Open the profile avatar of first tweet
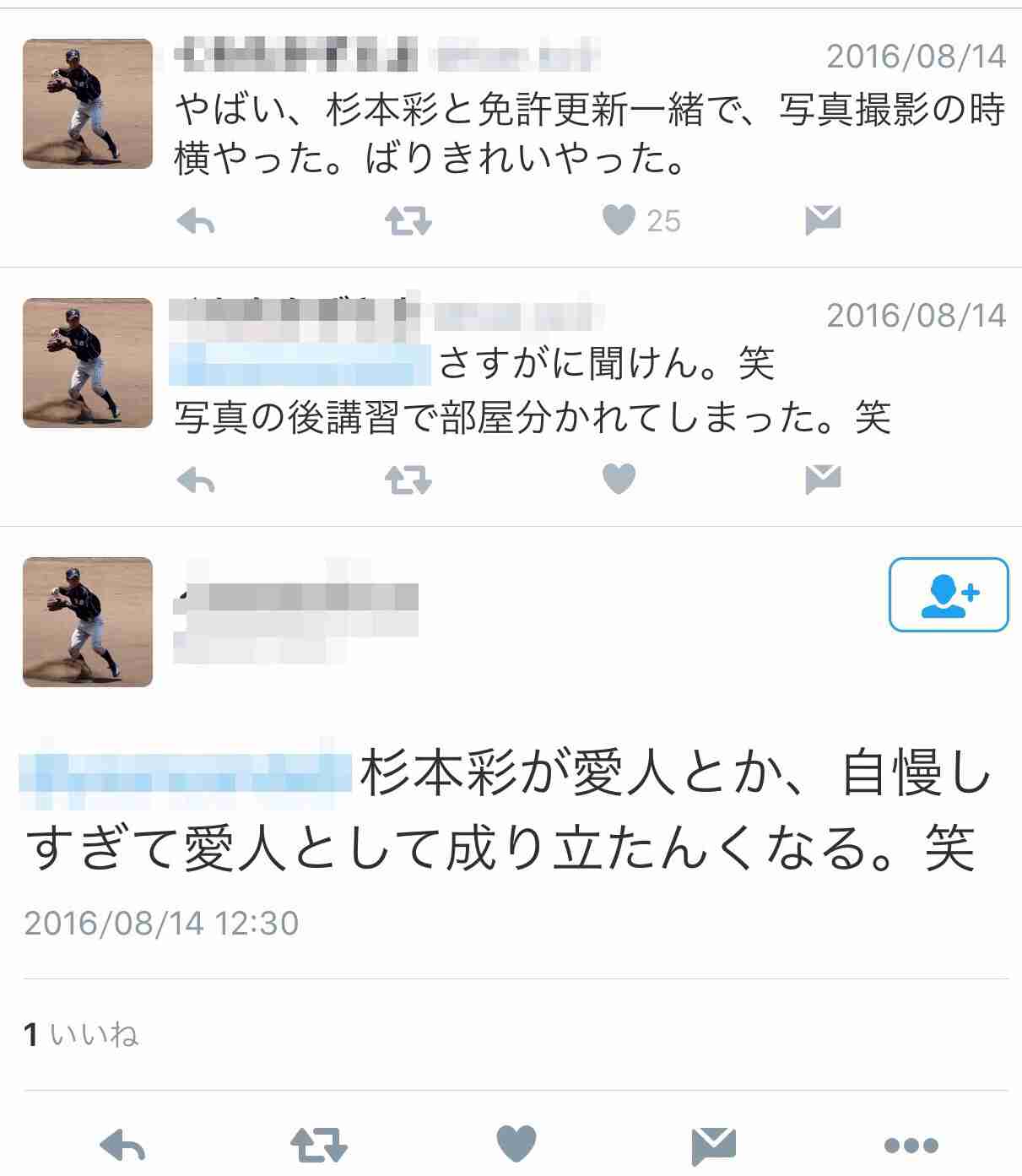Screen dimensions: 1022x1176 (x=88, y=104)
